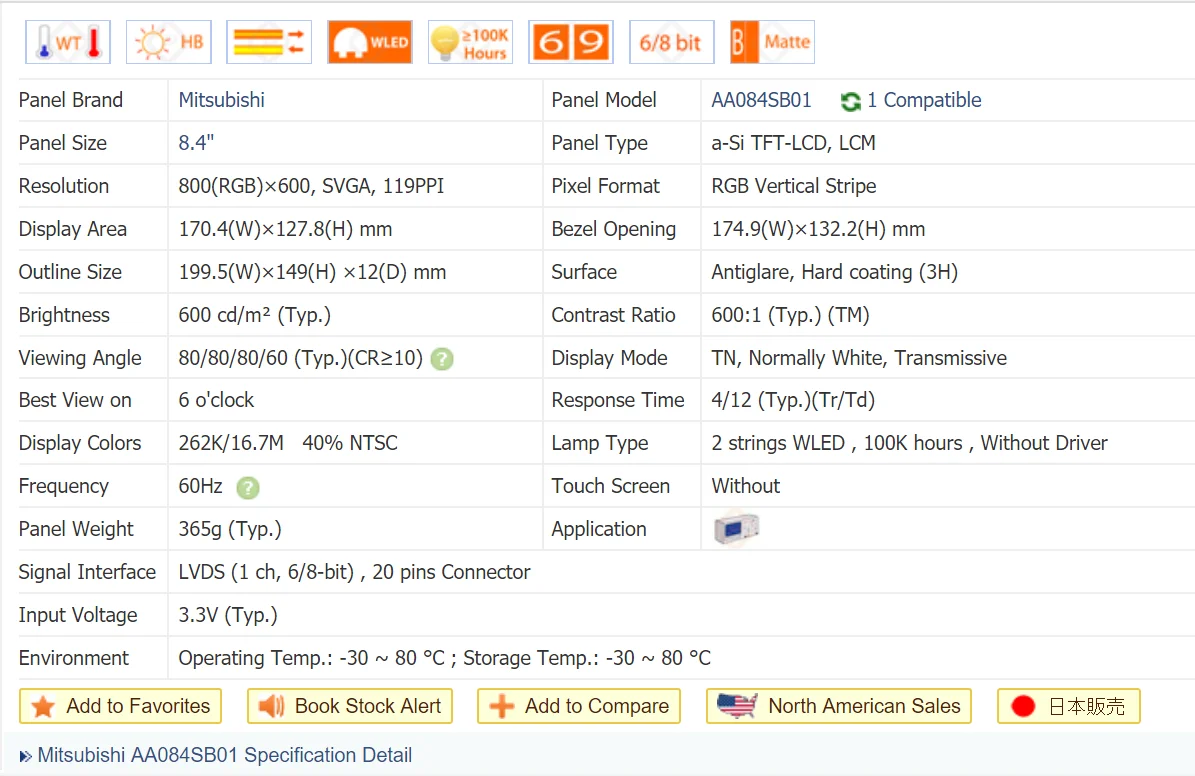Click the red Japan flag circle icon
The image size is (1195, 776).
pos(1023,706)
